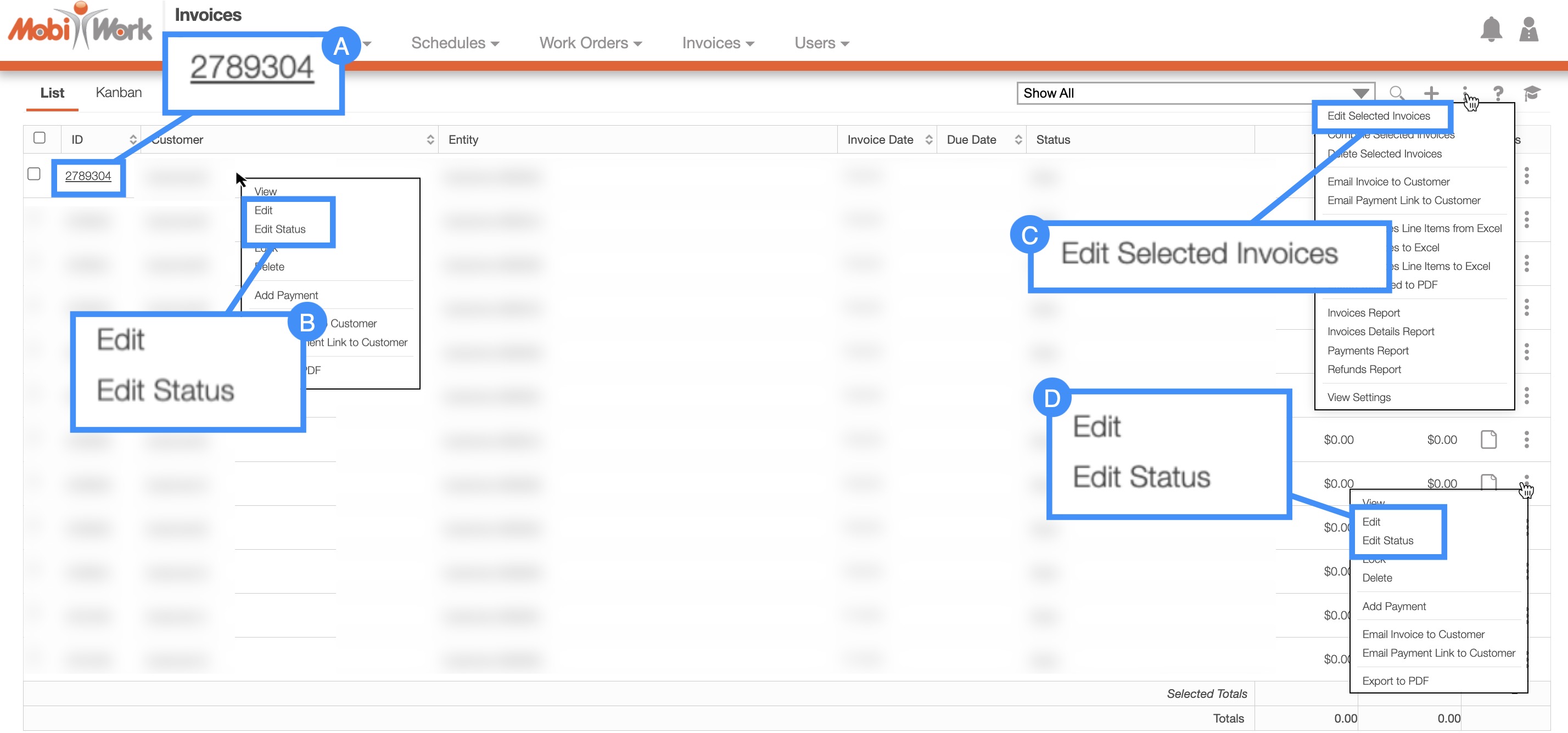The image size is (1568, 733).
Task: Select Edit Selected Invoices menu option
Action: [1378, 116]
